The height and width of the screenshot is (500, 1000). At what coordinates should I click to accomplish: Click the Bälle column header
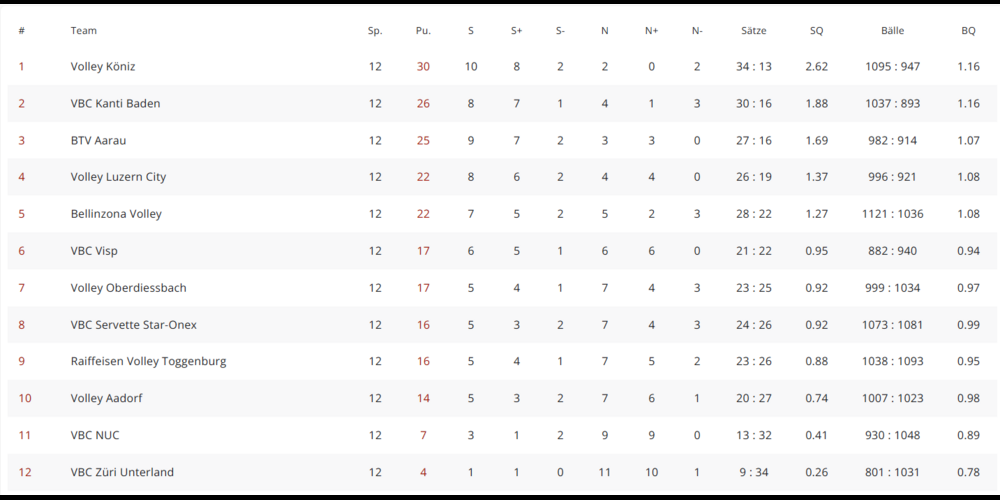click(892, 31)
